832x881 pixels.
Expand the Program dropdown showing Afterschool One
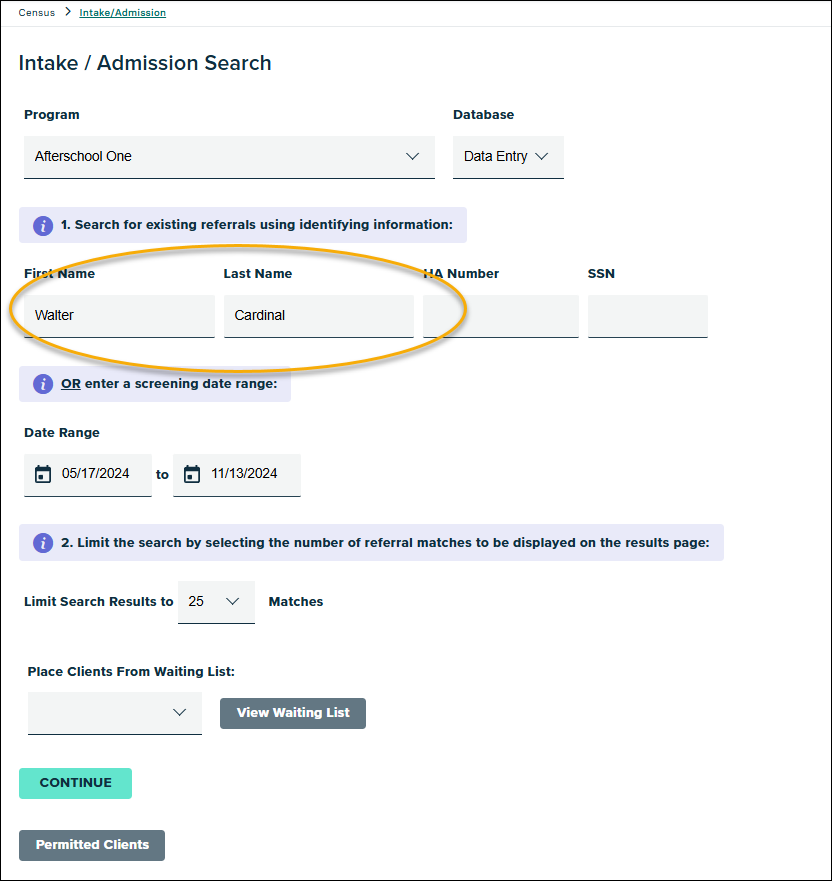pyautogui.click(x=229, y=157)
